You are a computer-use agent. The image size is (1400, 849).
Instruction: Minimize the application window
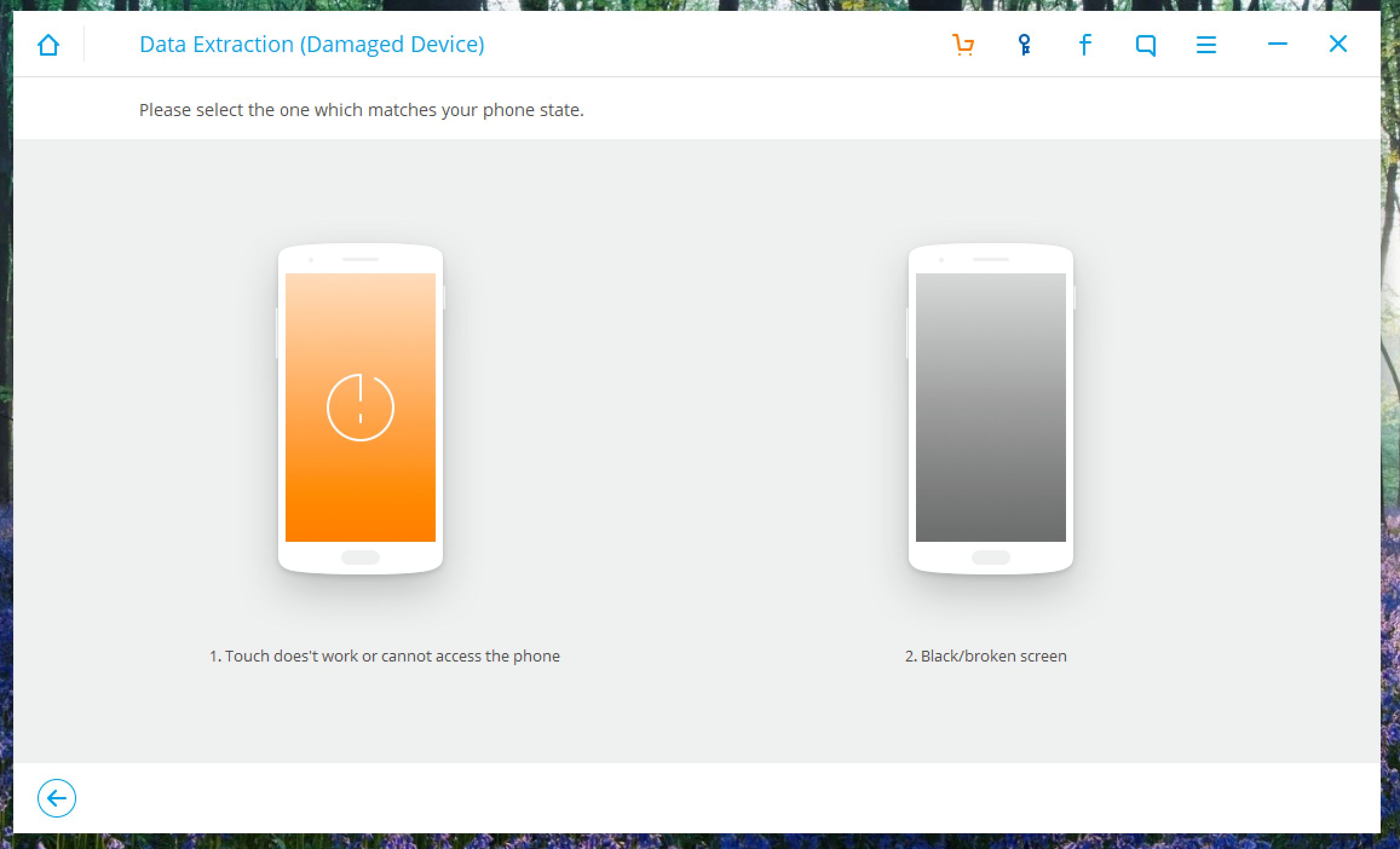pyautogui.click(x=1277, y=44)
